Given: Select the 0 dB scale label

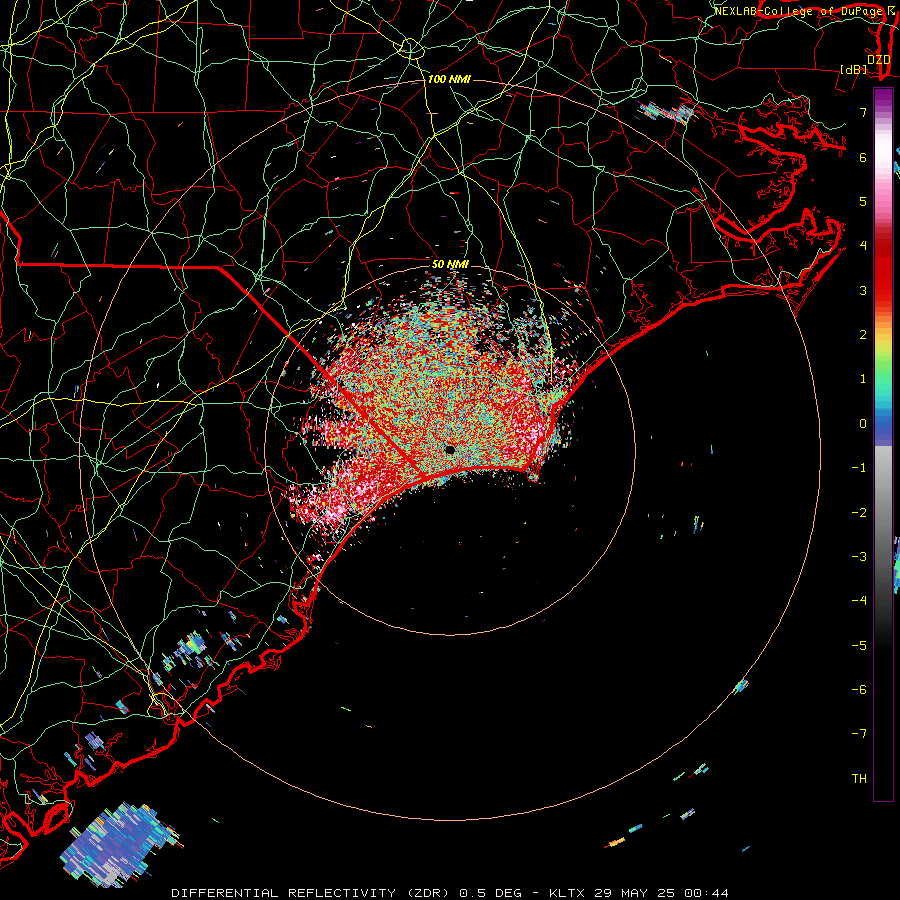Looking at the screenshot, I should tap(863, 424).
